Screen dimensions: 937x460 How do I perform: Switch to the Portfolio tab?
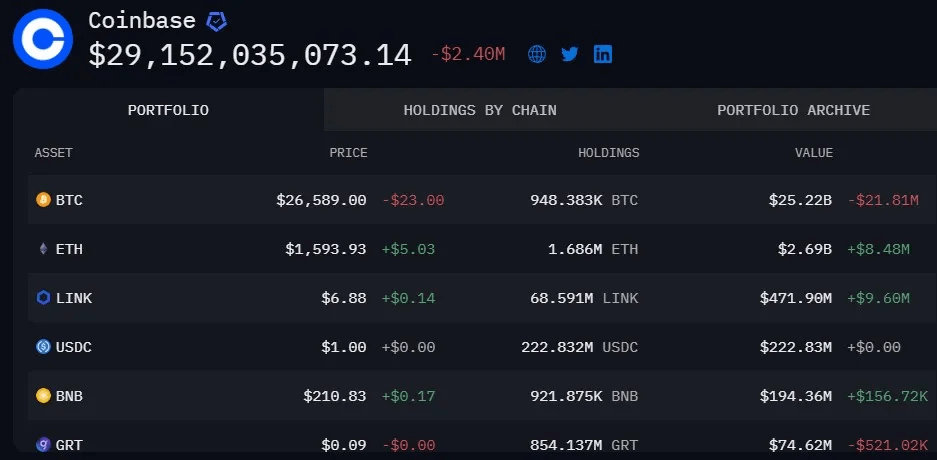(x=169, y=110)
